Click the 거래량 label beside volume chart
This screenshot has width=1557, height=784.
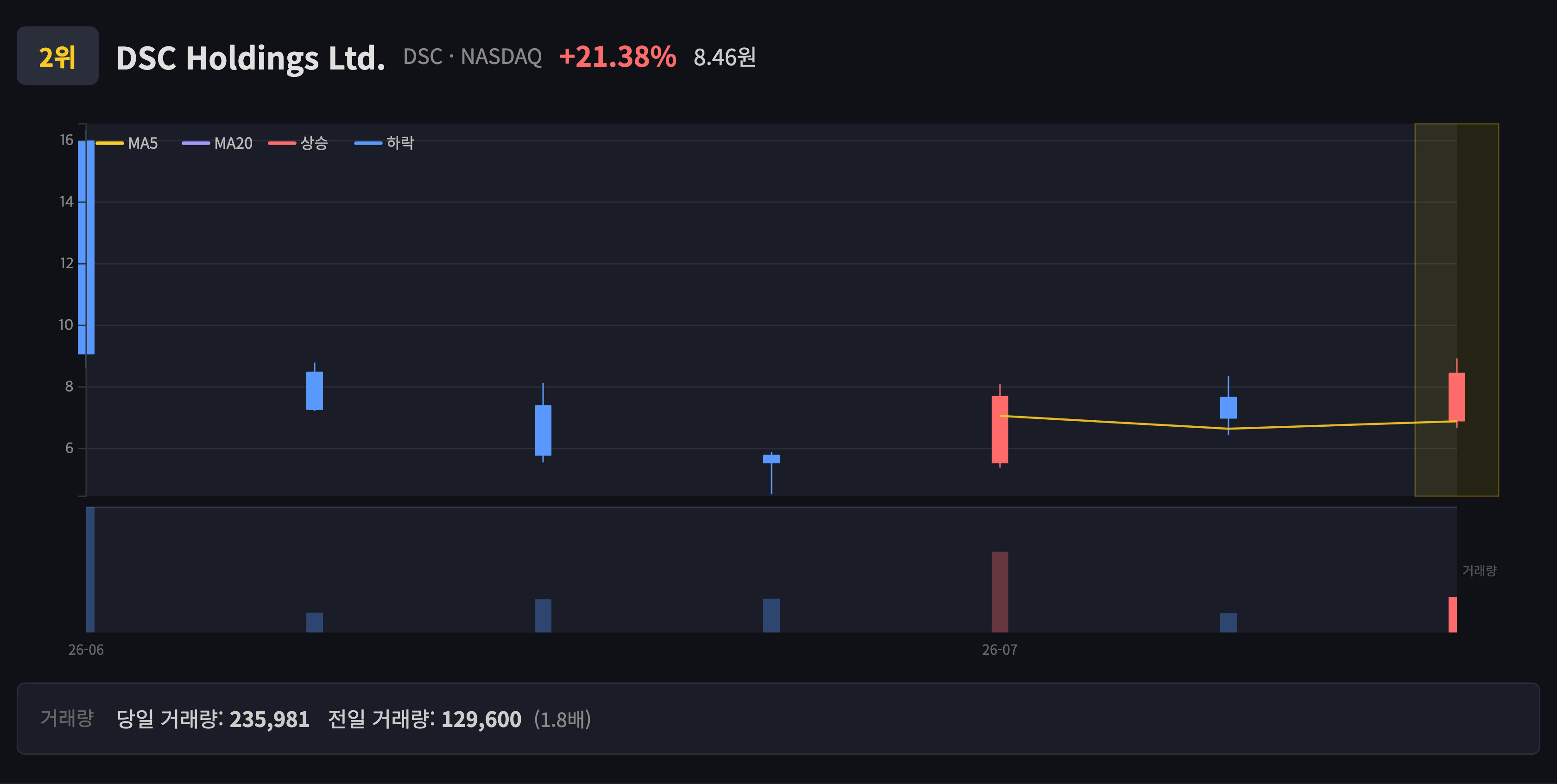point(1479,570)
